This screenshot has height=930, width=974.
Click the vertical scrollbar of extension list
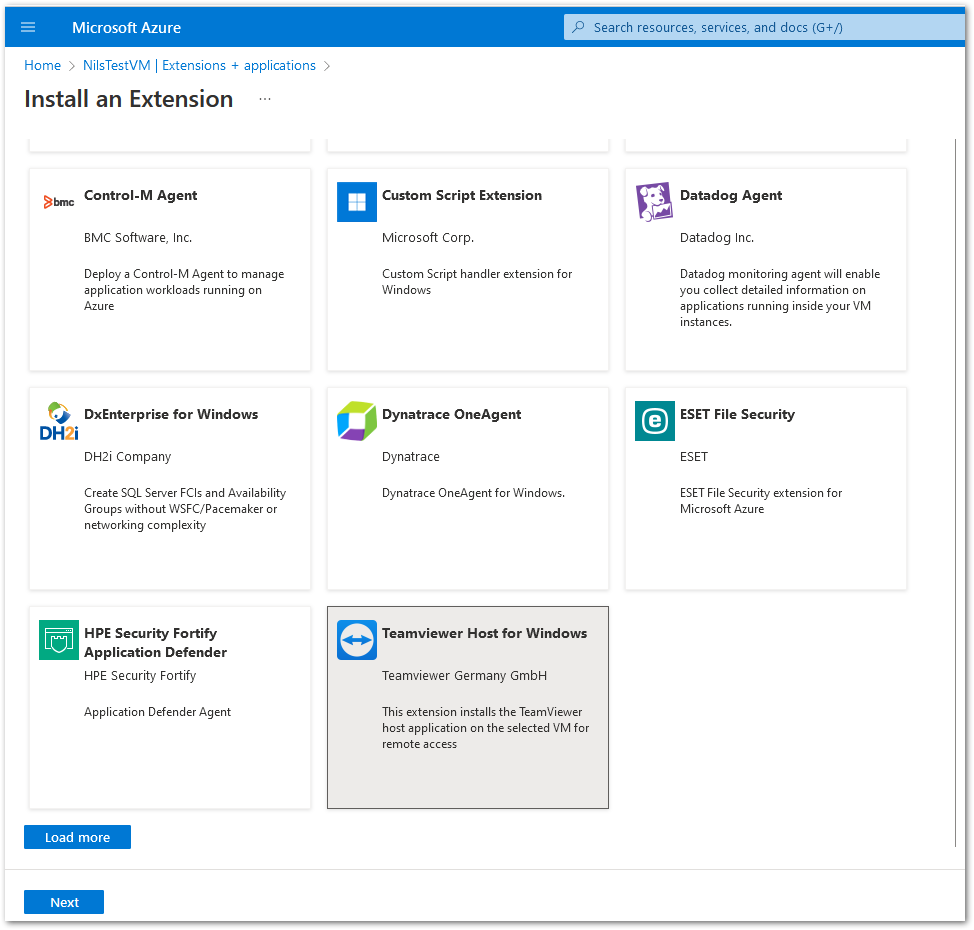click(955, 492)
